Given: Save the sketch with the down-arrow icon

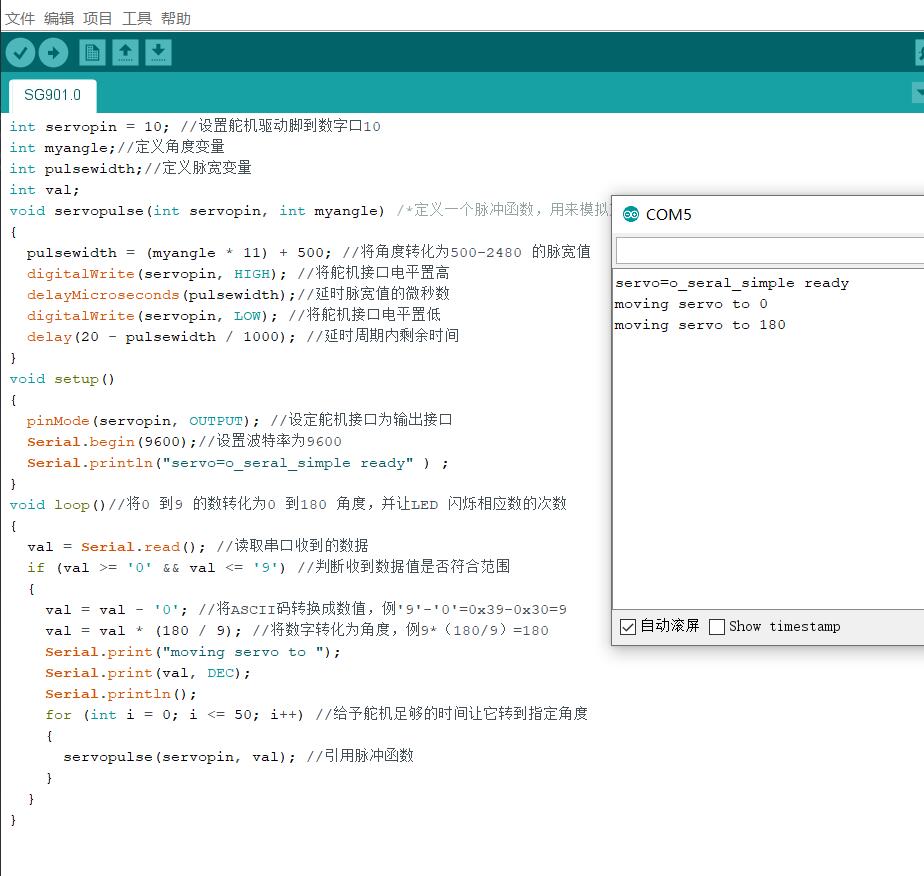Looking at the screenshot, I should (158, 52).
